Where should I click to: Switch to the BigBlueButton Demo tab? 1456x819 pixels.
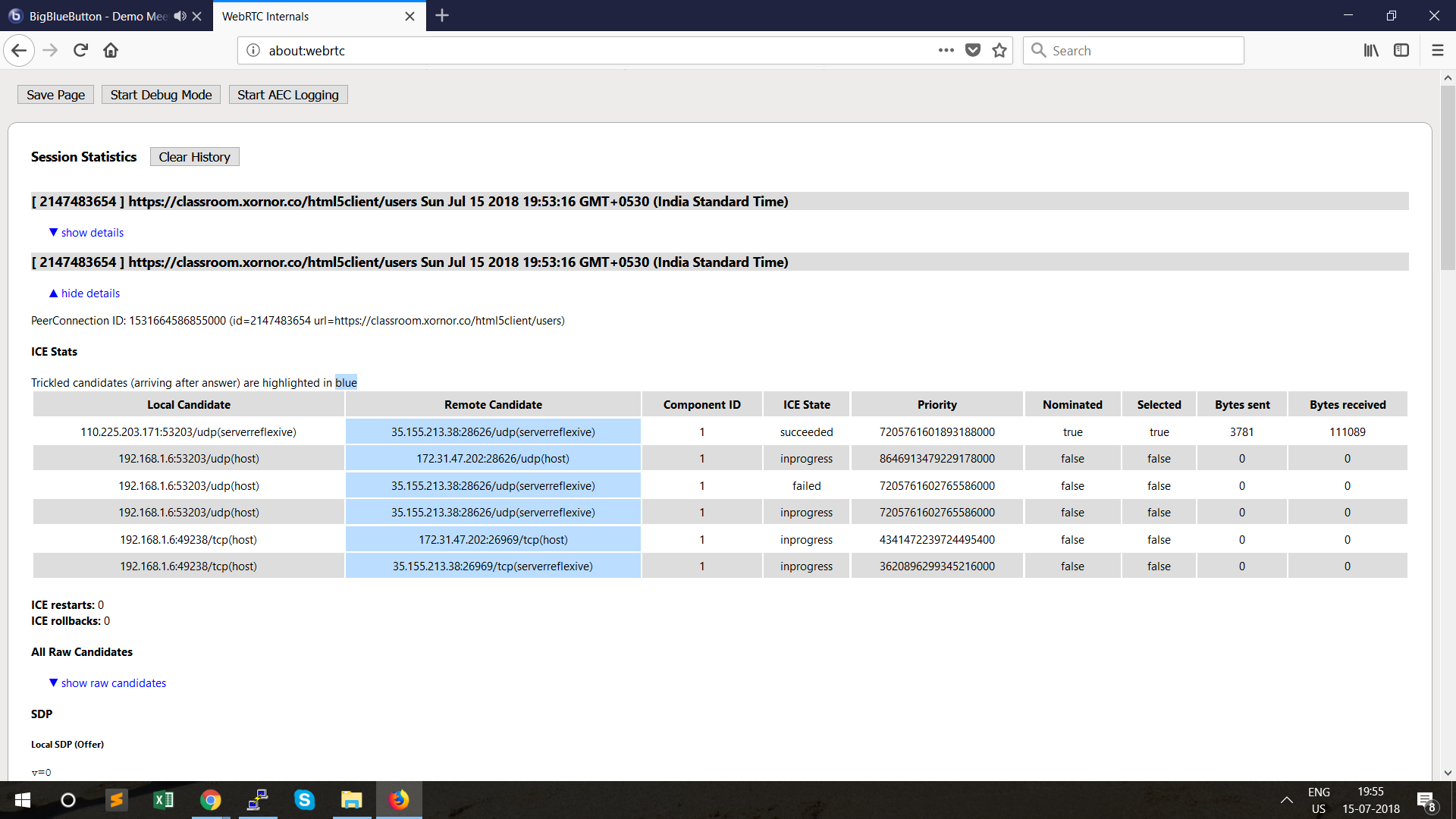click(x=91, y=16)
